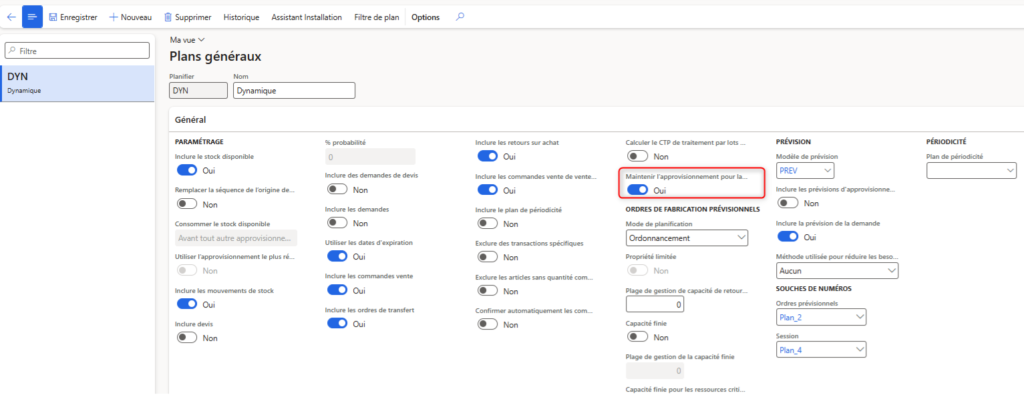Click the Enregistrer save icon

click(53, 17)
